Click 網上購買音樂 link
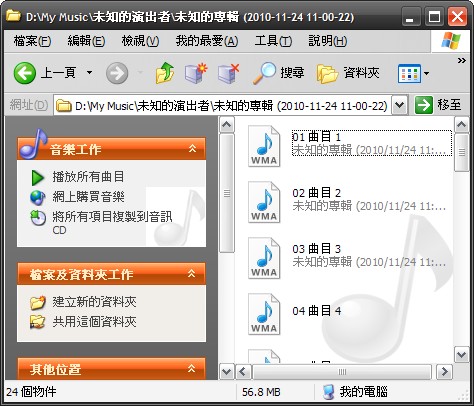The height and width of the screenshot is (406, 474). coord(88,197)
